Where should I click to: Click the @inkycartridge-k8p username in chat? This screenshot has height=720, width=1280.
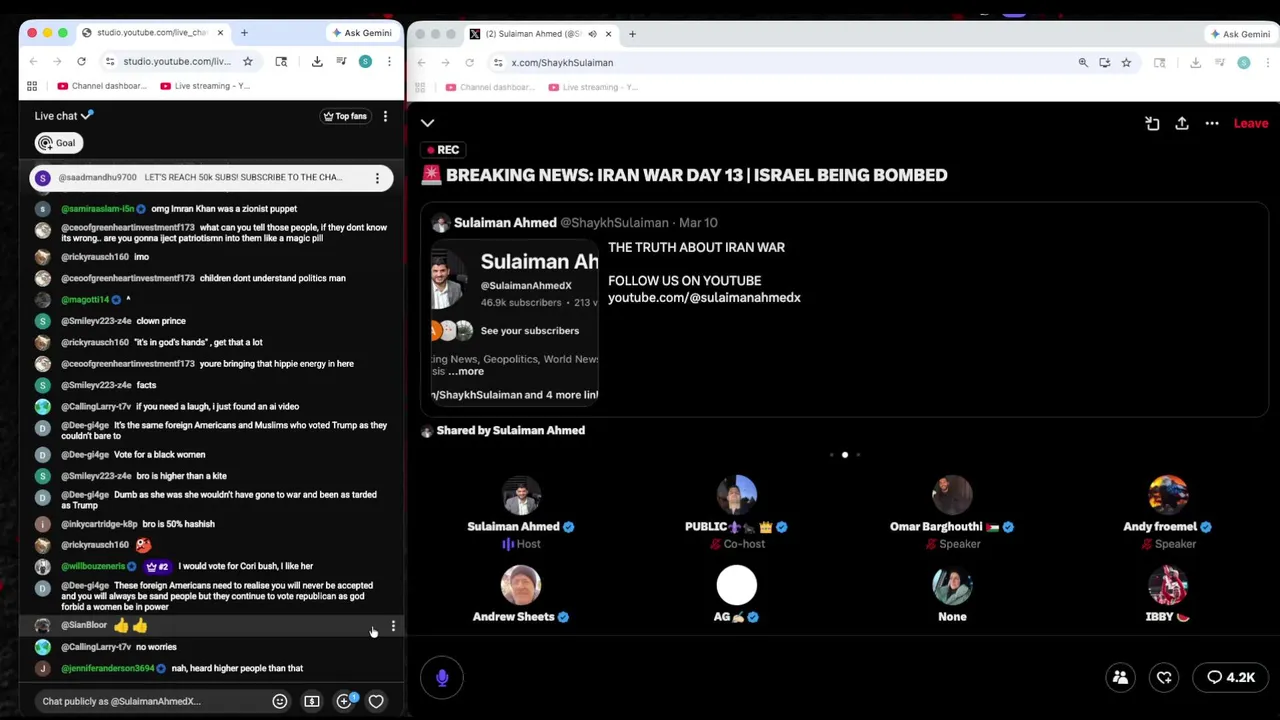tap(99, 524)
